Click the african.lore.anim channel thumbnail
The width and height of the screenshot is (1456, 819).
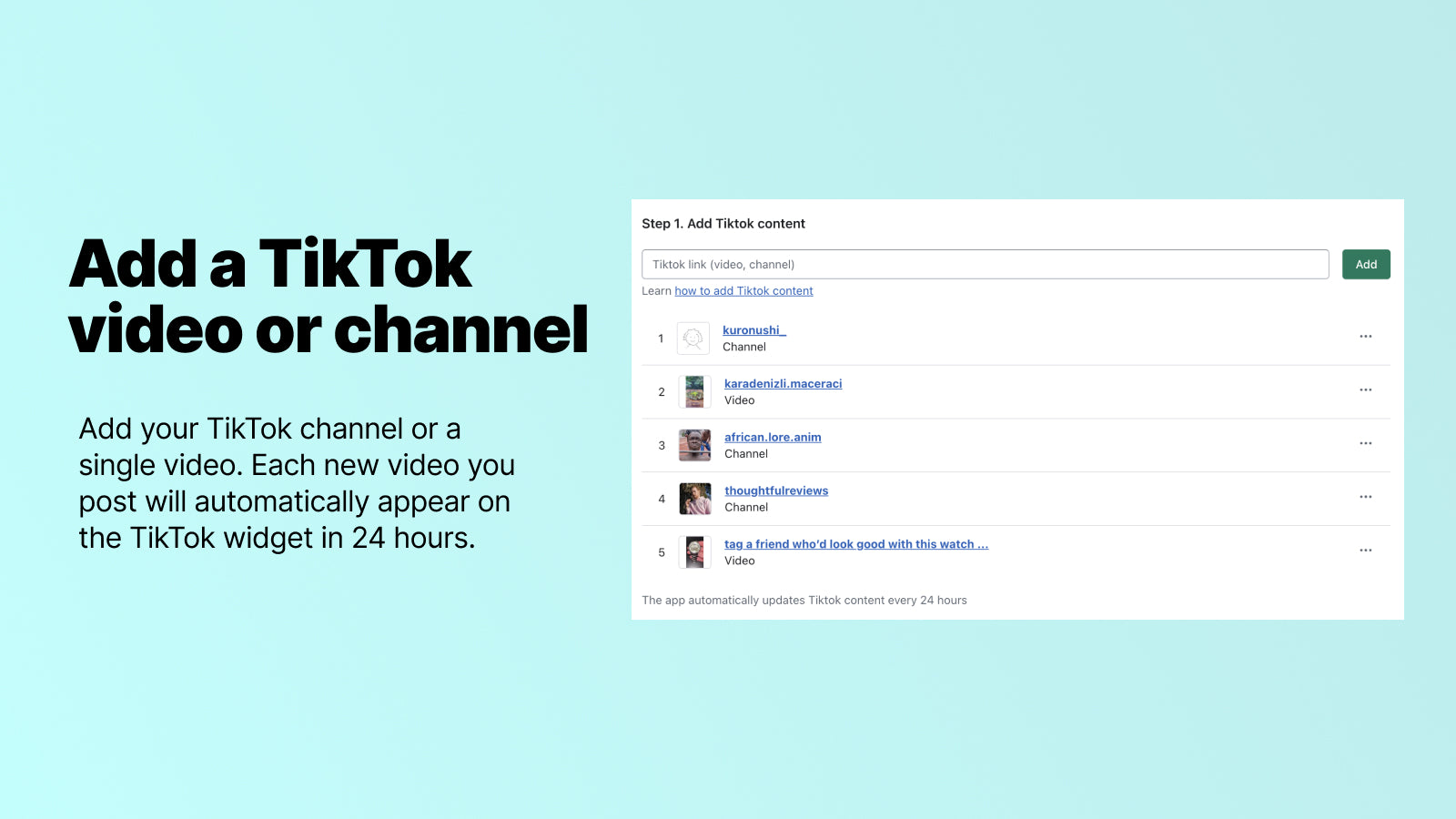[x=695, y=446]
